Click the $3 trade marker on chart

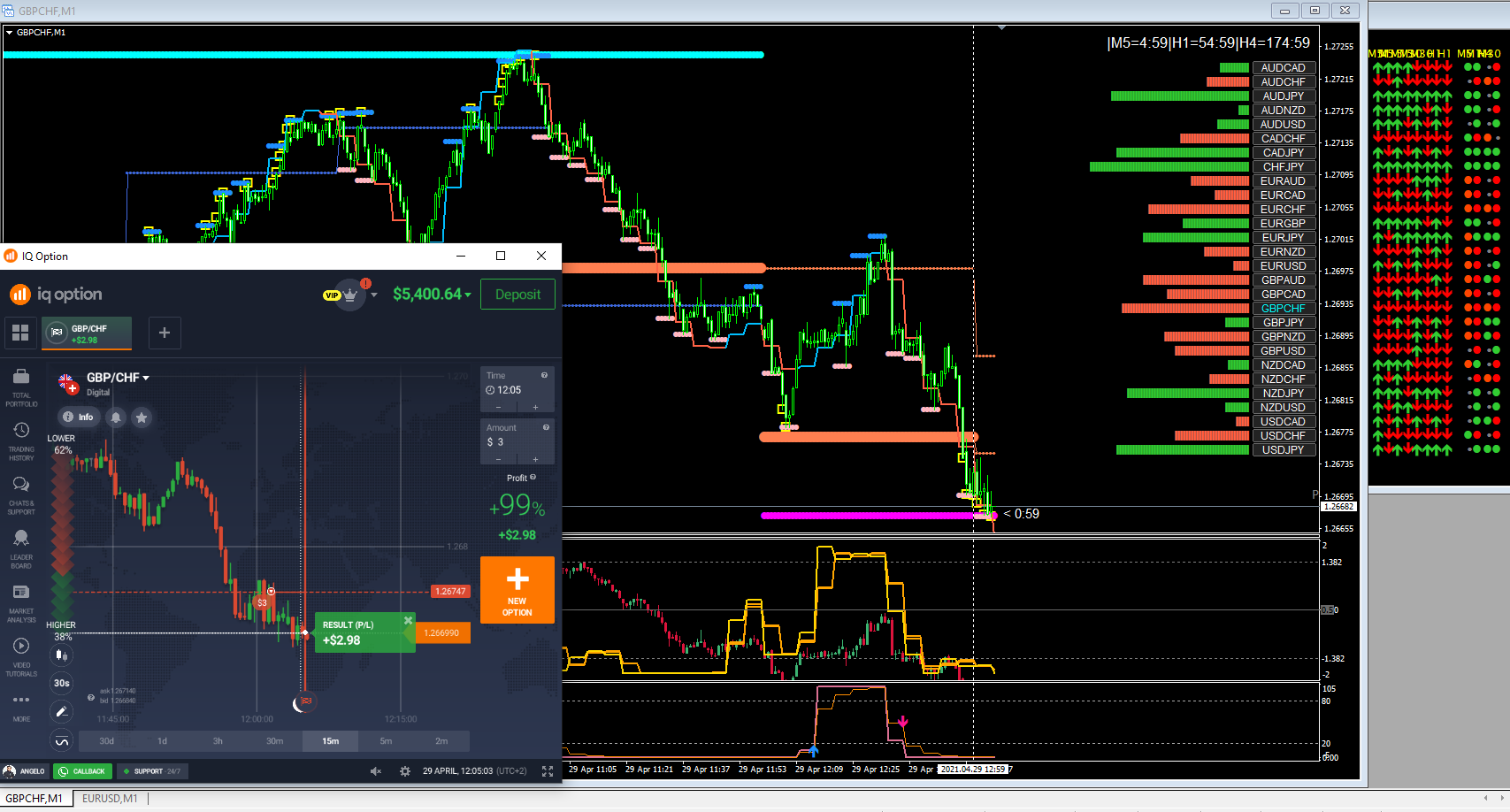pyautogui.click(x=262, y=602)
